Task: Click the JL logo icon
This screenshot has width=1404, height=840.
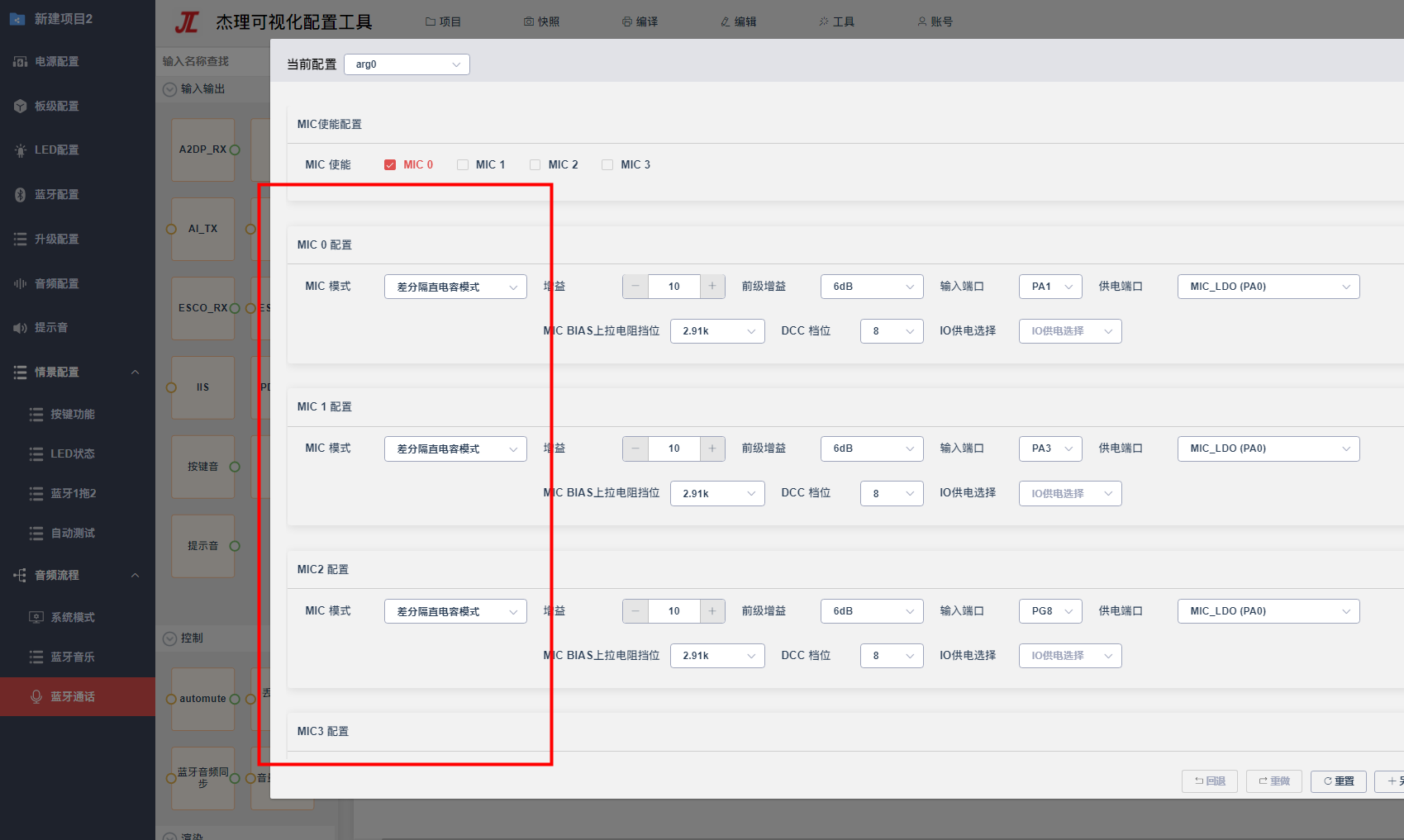Action: [x=187, y=21]
